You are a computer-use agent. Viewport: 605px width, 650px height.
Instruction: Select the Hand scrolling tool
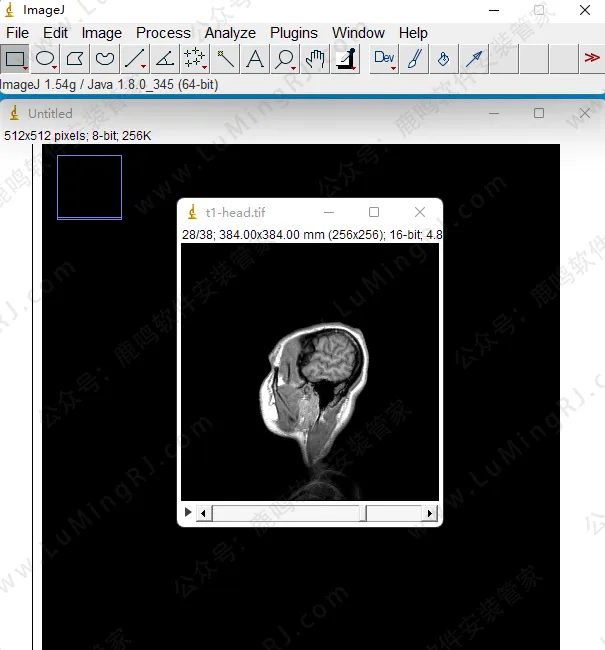coord(315,59)
